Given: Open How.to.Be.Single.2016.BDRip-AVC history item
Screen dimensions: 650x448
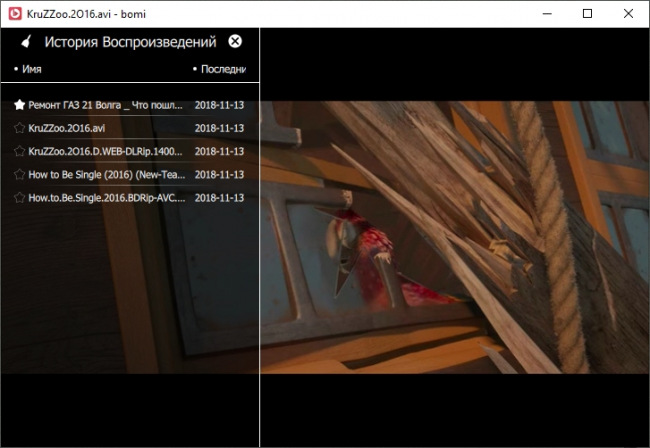Looking at the screenshot, I should pos(107,198).
